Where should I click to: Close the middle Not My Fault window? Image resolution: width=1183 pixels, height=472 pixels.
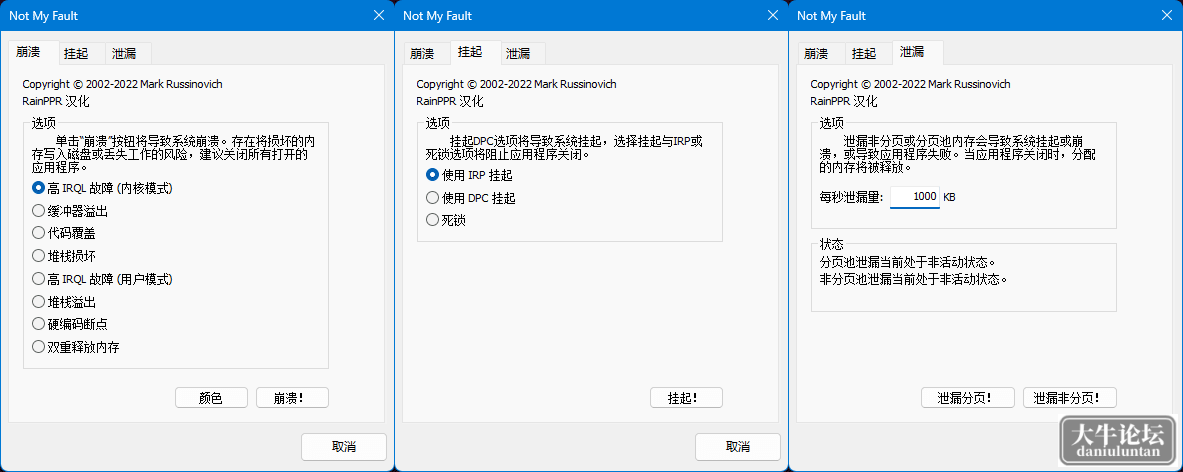point(773,15)
